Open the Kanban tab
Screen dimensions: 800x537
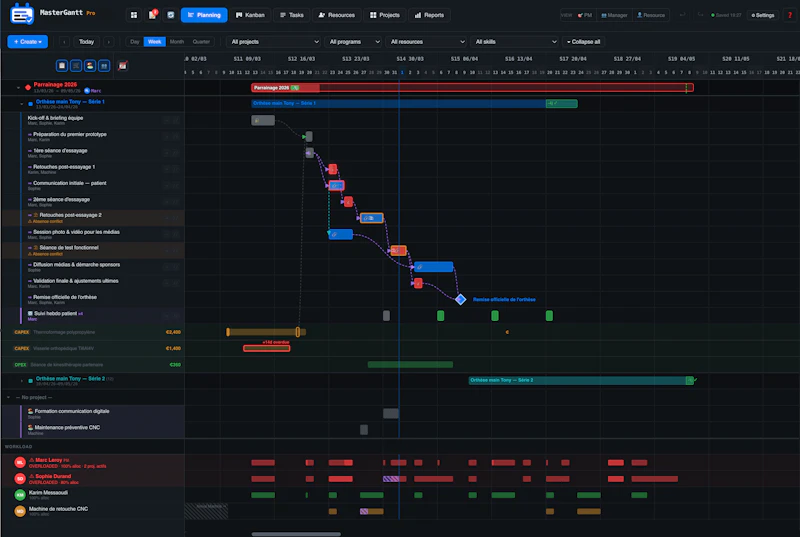(250, 15)
